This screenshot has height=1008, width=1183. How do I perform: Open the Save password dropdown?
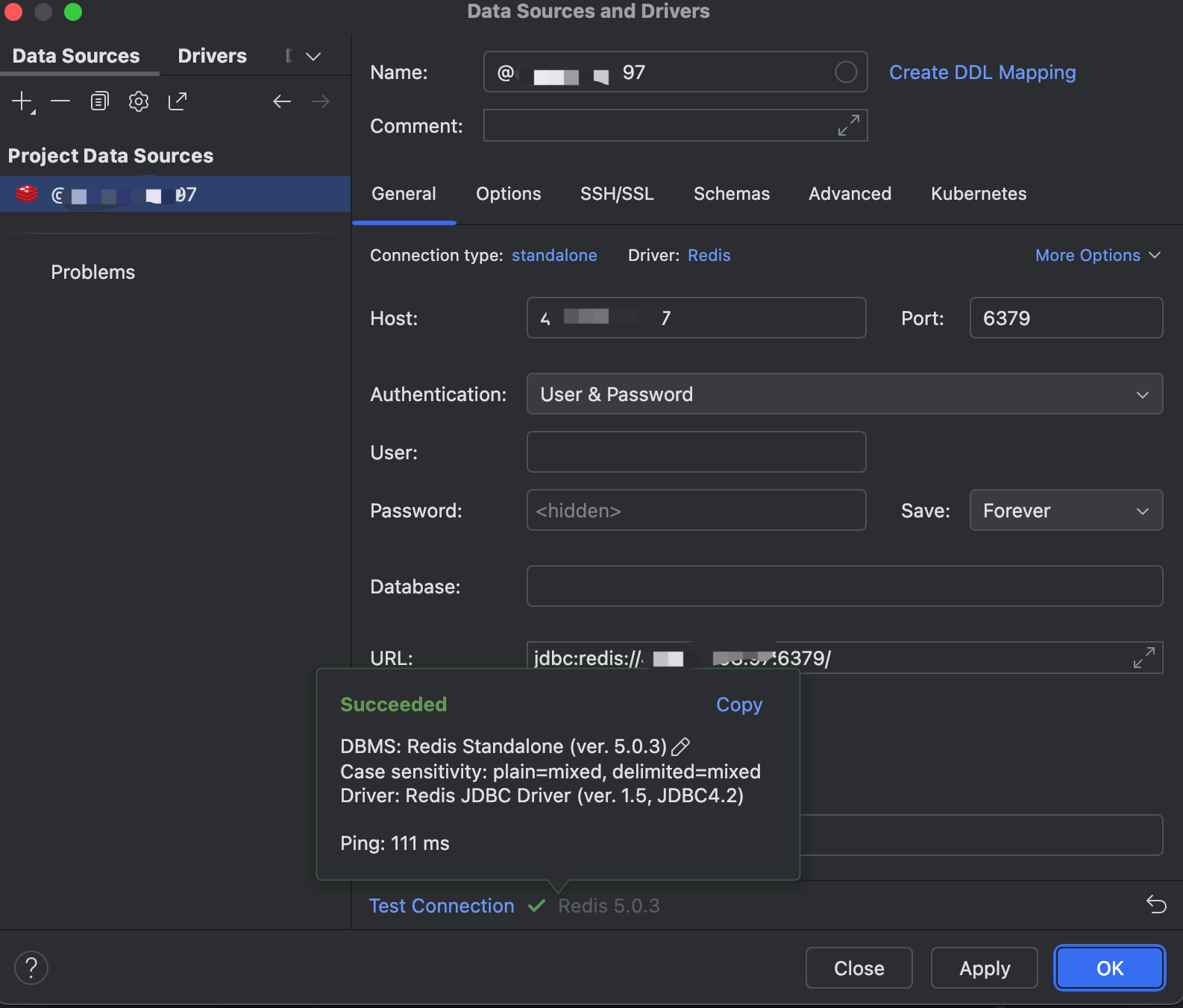pos(1066,510)
